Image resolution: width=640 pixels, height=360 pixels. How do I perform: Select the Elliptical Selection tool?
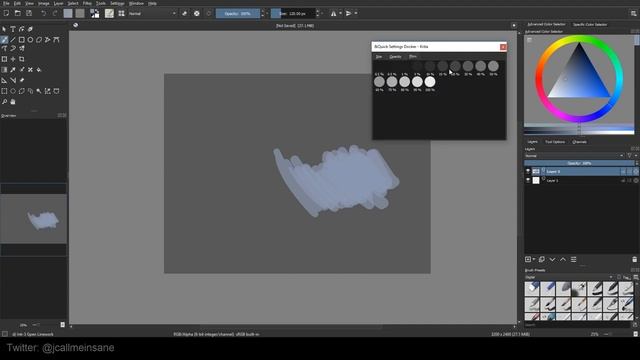[x=13, y=91]
